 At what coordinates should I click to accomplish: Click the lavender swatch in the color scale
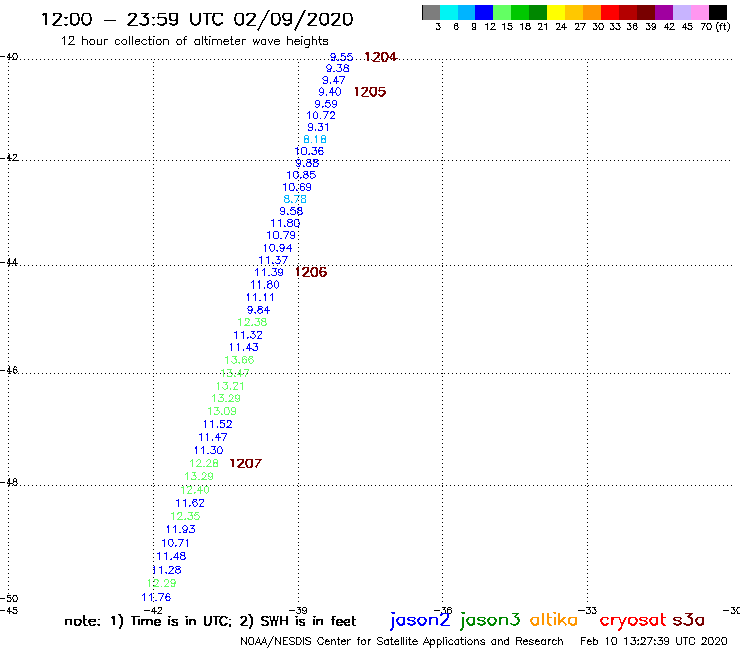point(682,12)
